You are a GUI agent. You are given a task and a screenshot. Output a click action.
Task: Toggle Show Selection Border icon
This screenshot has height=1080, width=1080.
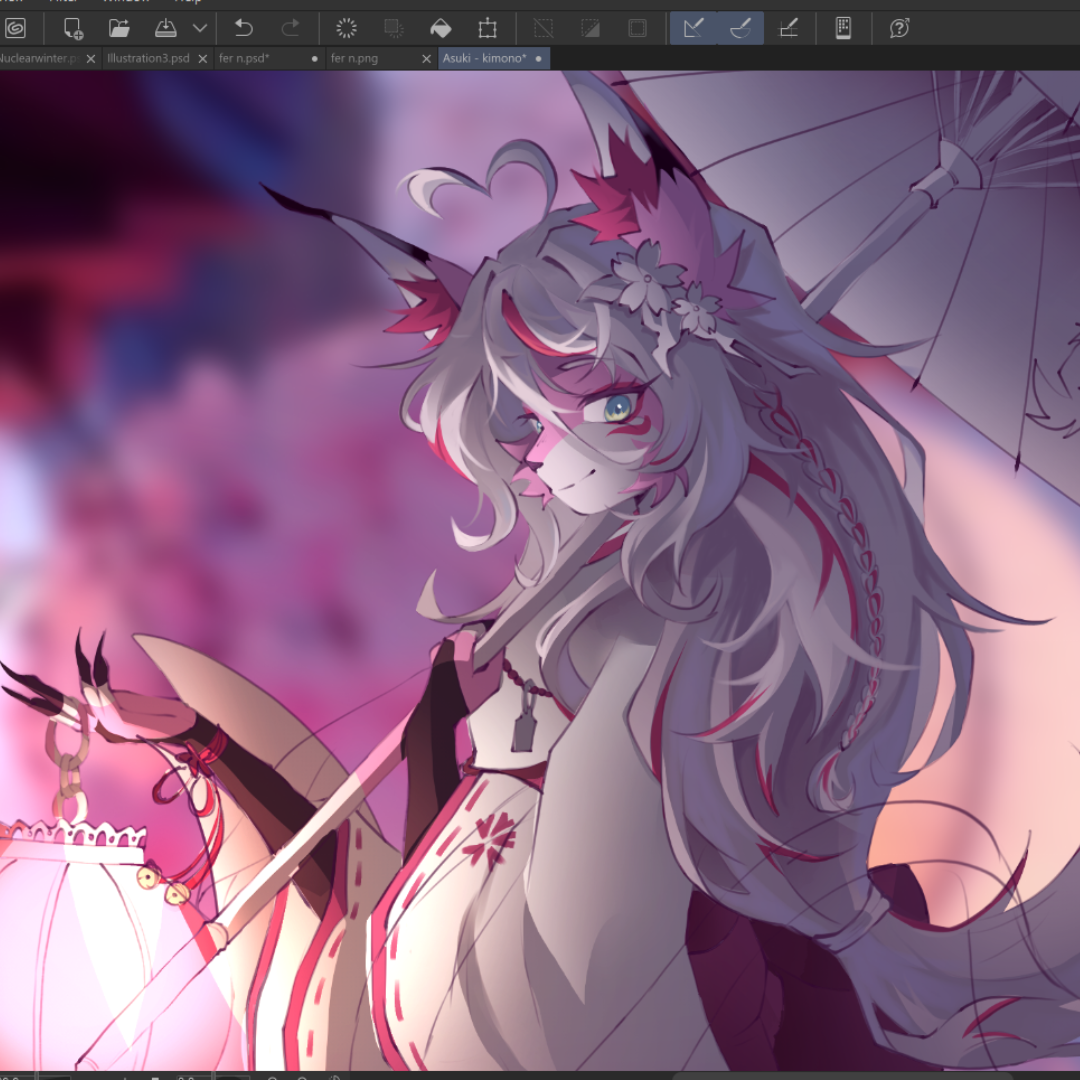pyautogui.click(x=638, y=28)
